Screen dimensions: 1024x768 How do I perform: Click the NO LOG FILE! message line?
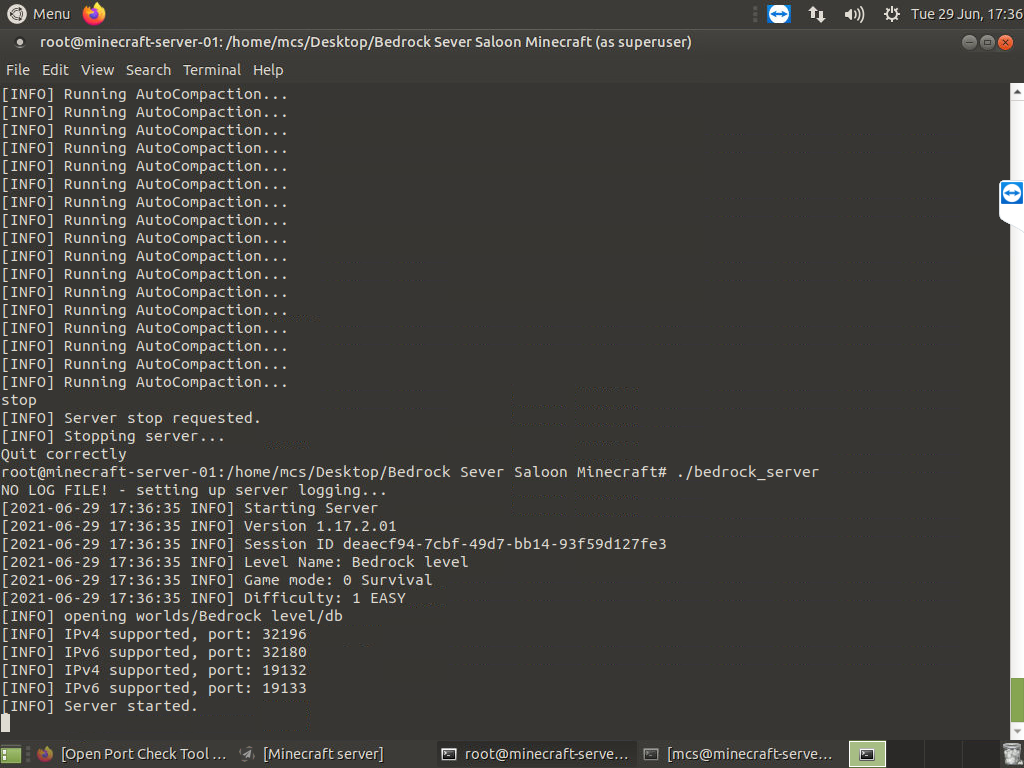(x=193, y=490)
